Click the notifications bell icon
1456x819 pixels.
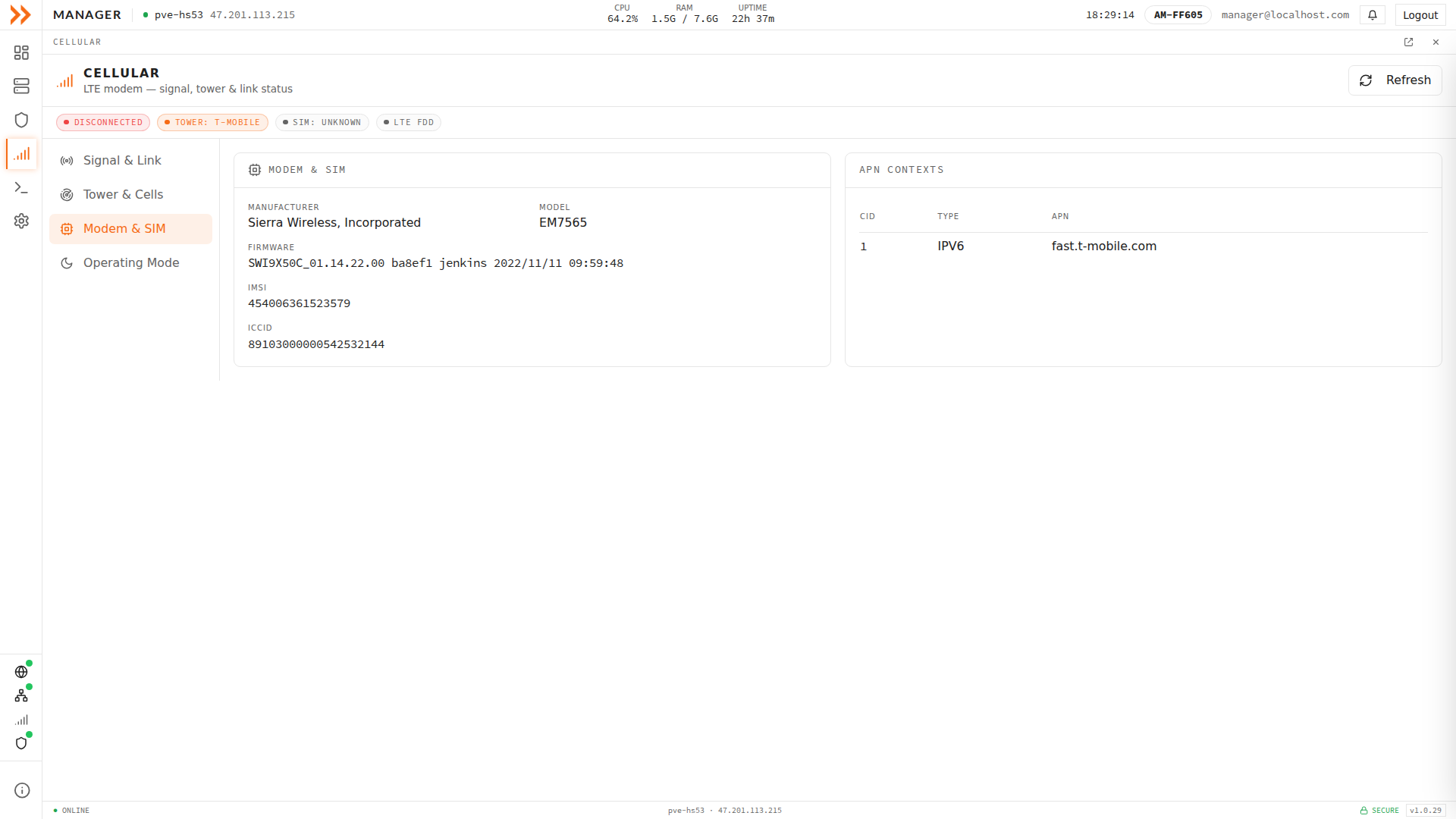point(1373,14)
